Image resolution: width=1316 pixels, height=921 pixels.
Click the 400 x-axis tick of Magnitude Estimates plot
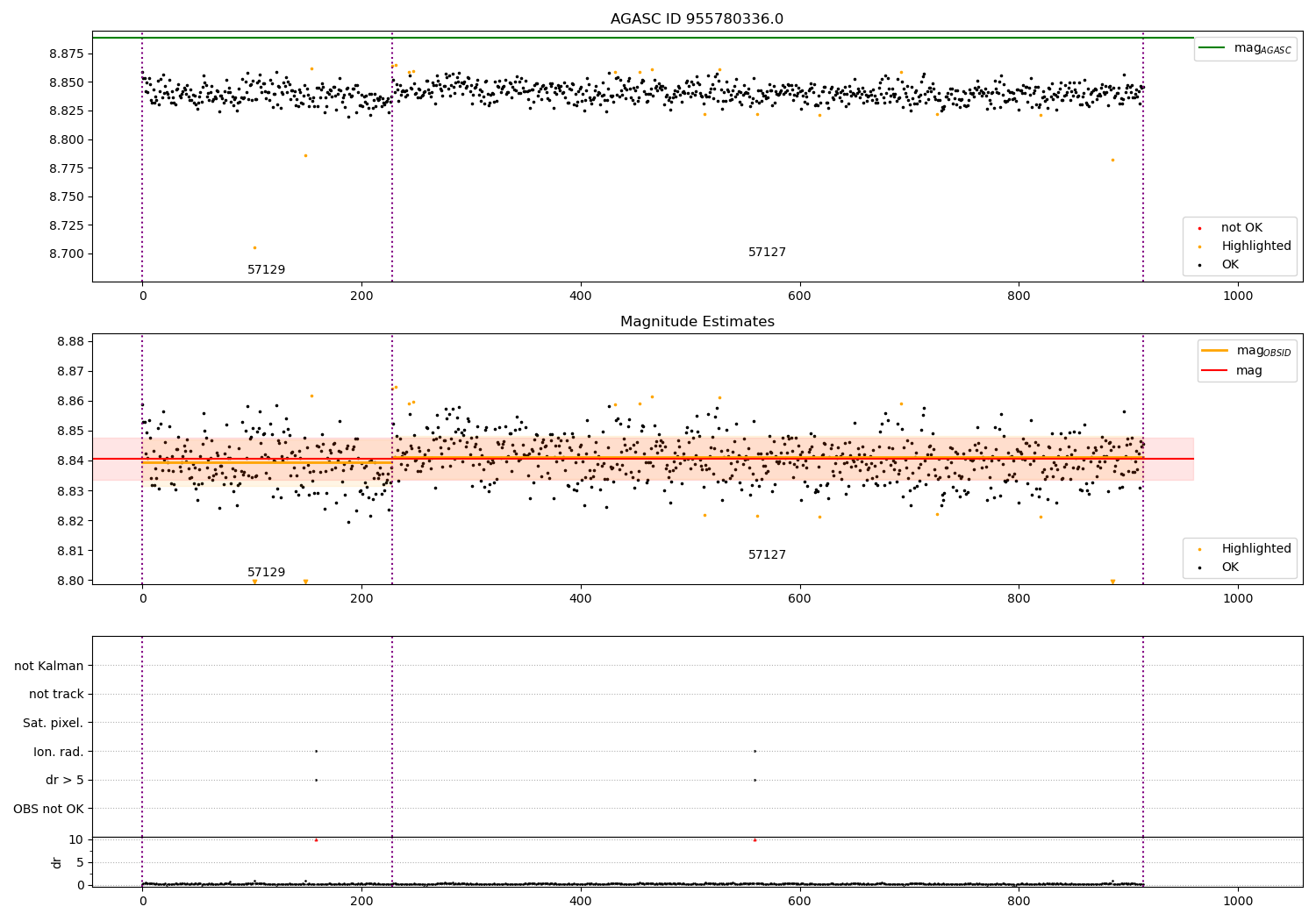pos(581,599)
